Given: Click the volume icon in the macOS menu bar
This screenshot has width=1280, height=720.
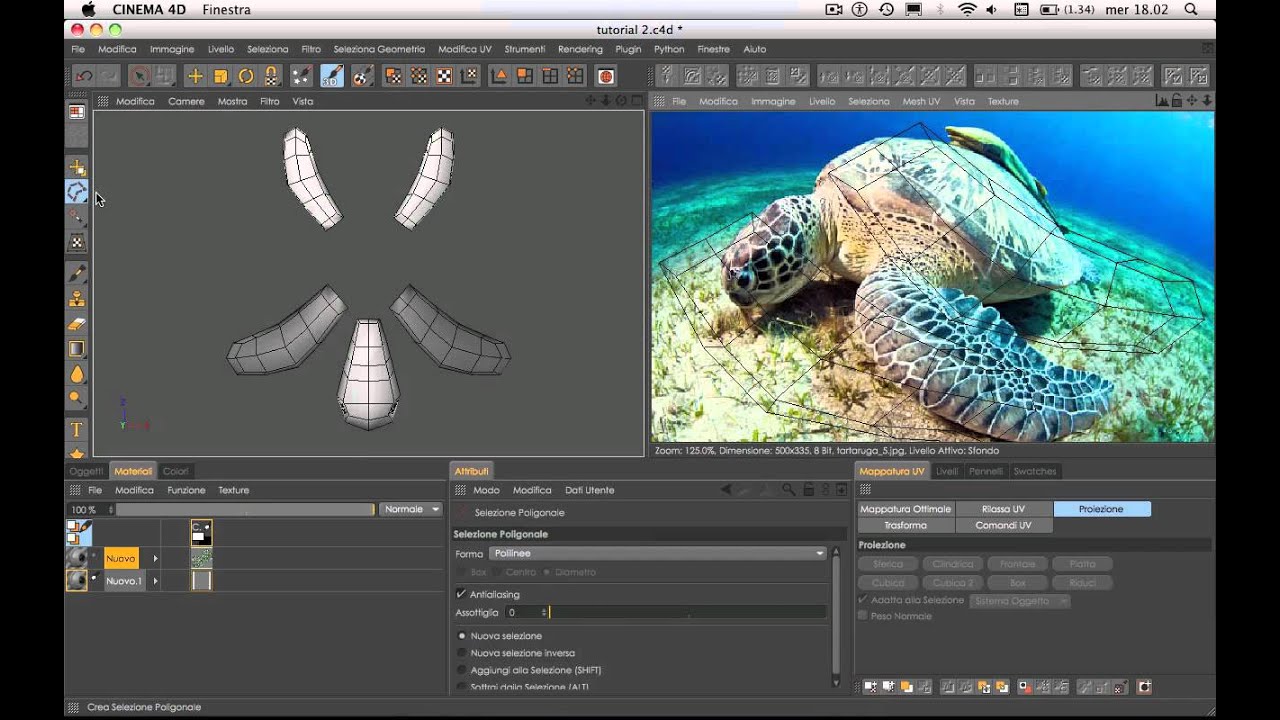Looking at the screenshot, I should pyautogui.click(x=992, y=9).
